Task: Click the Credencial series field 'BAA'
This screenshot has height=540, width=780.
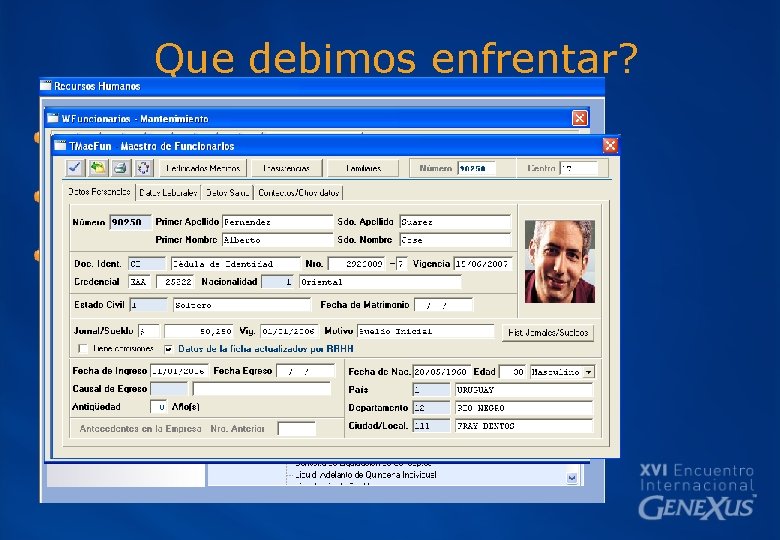Action: pos(139,282)
